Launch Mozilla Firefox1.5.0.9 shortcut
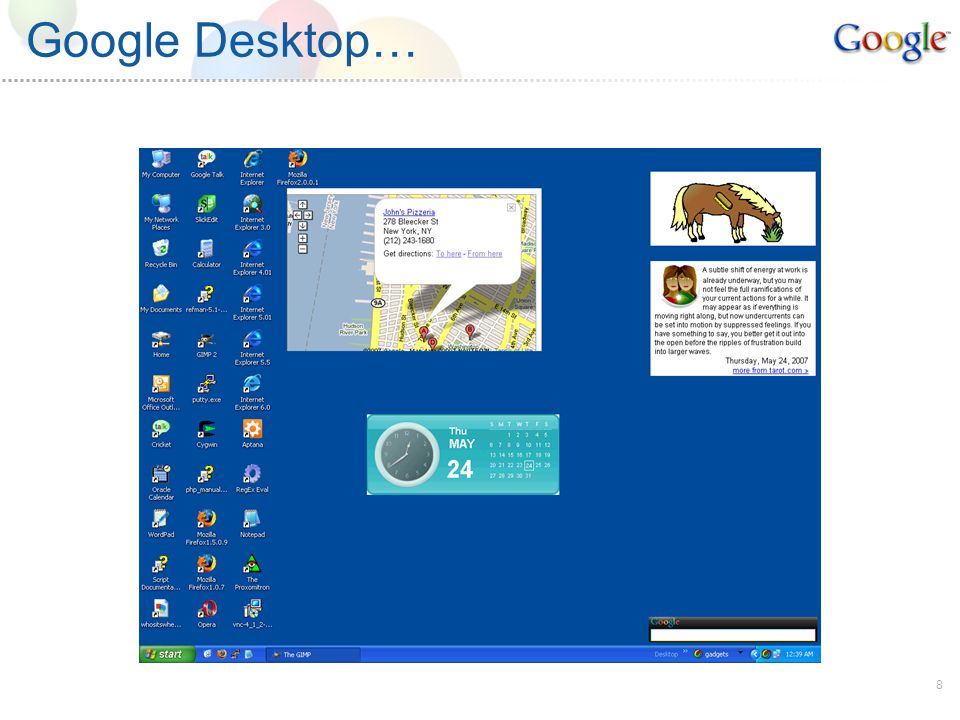Screen dimensions: 960x720 [x=207, y=527]
